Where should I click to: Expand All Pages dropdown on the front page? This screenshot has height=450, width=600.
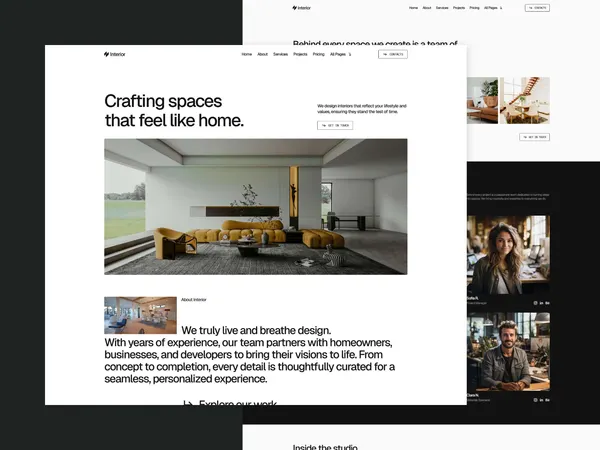tap(341, 54)
